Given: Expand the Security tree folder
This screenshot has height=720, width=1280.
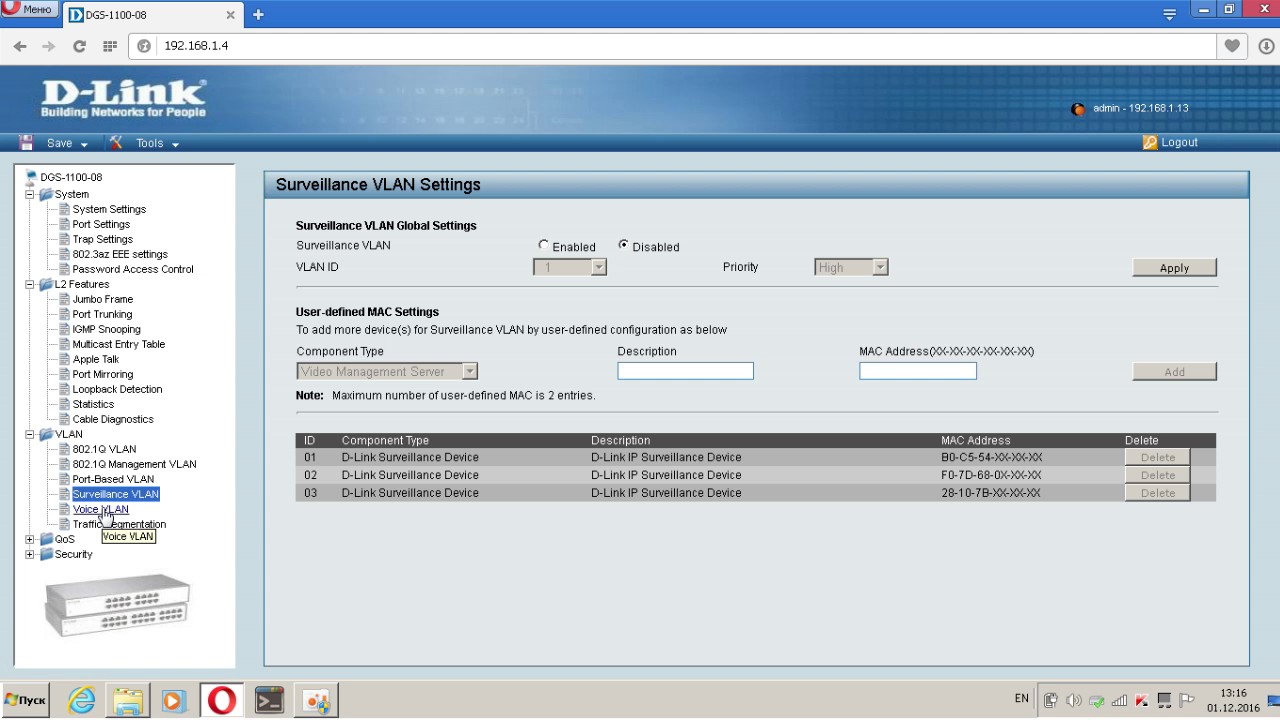Looking at the screenshot, I should click(x=30, y=554).
